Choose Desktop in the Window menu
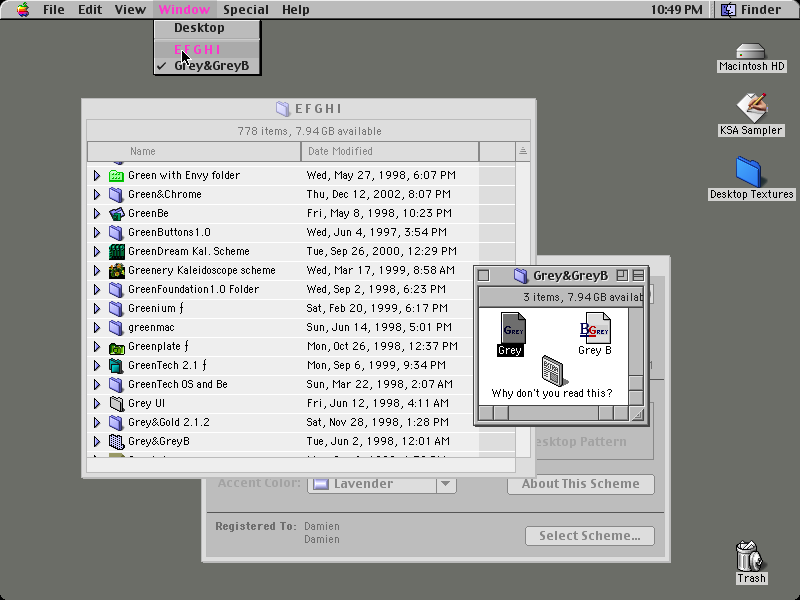800x600 pixels. (x=207, y=28)
